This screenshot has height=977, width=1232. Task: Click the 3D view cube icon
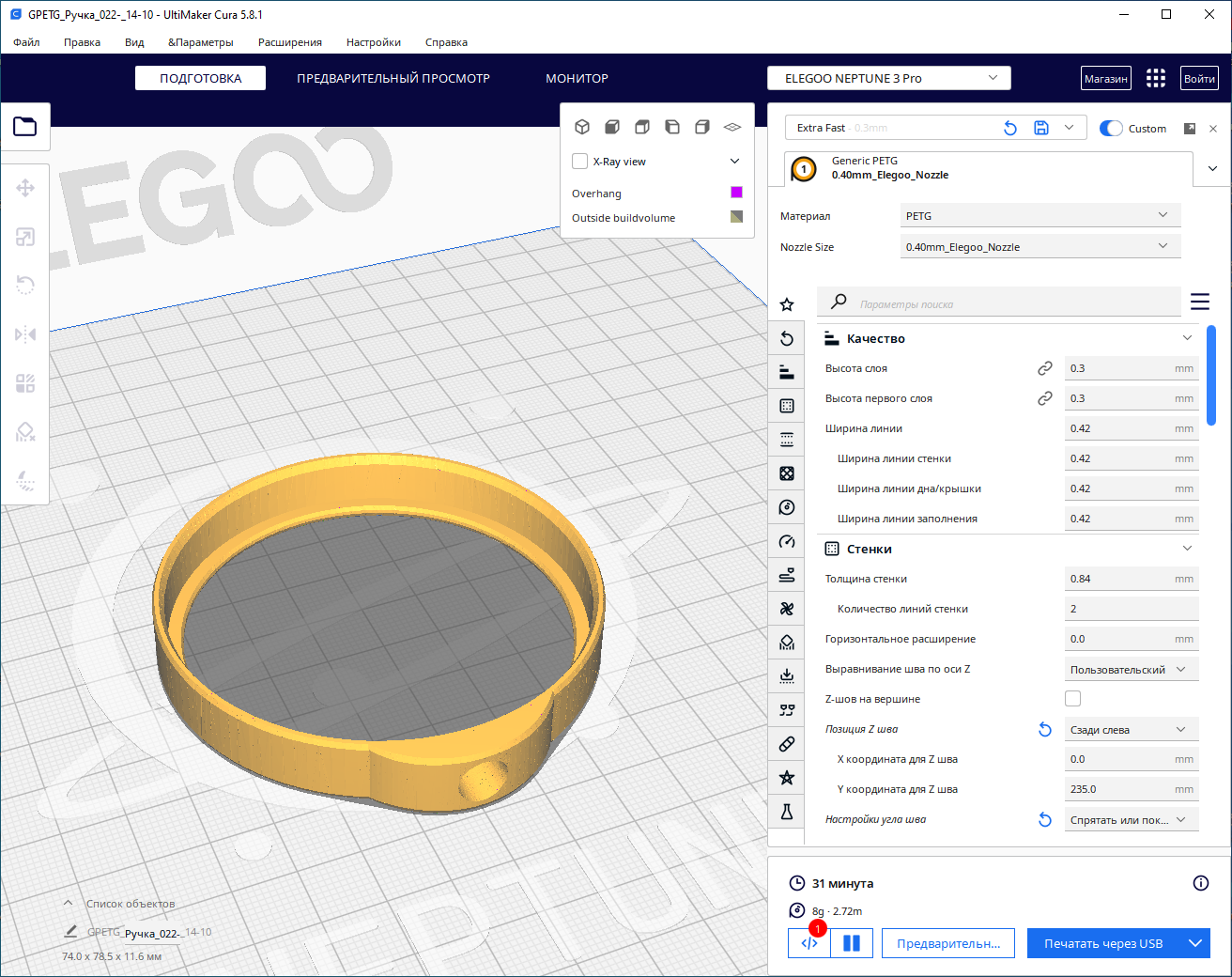click(x=582, y=127)
